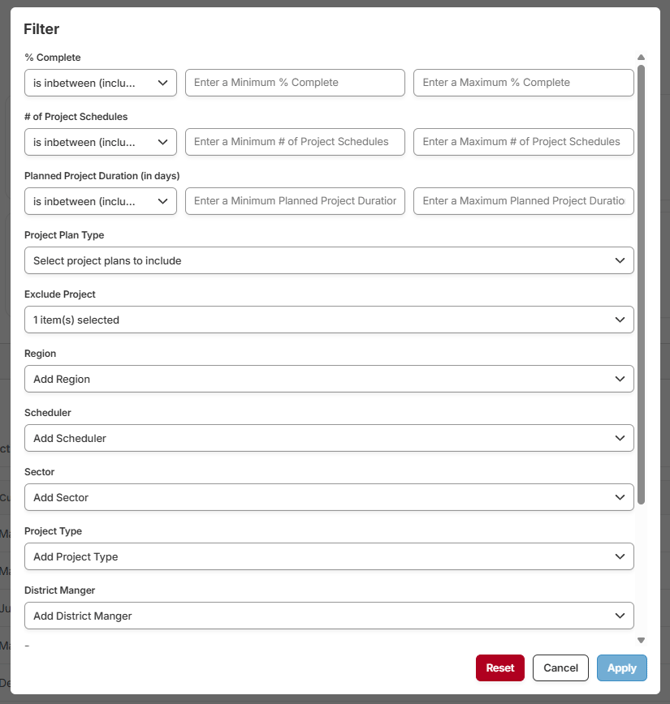Viewport: 670px width, 704px height.
Task: Open the Planned Project Duration operator dropdown
Action: tap(100, 201)
